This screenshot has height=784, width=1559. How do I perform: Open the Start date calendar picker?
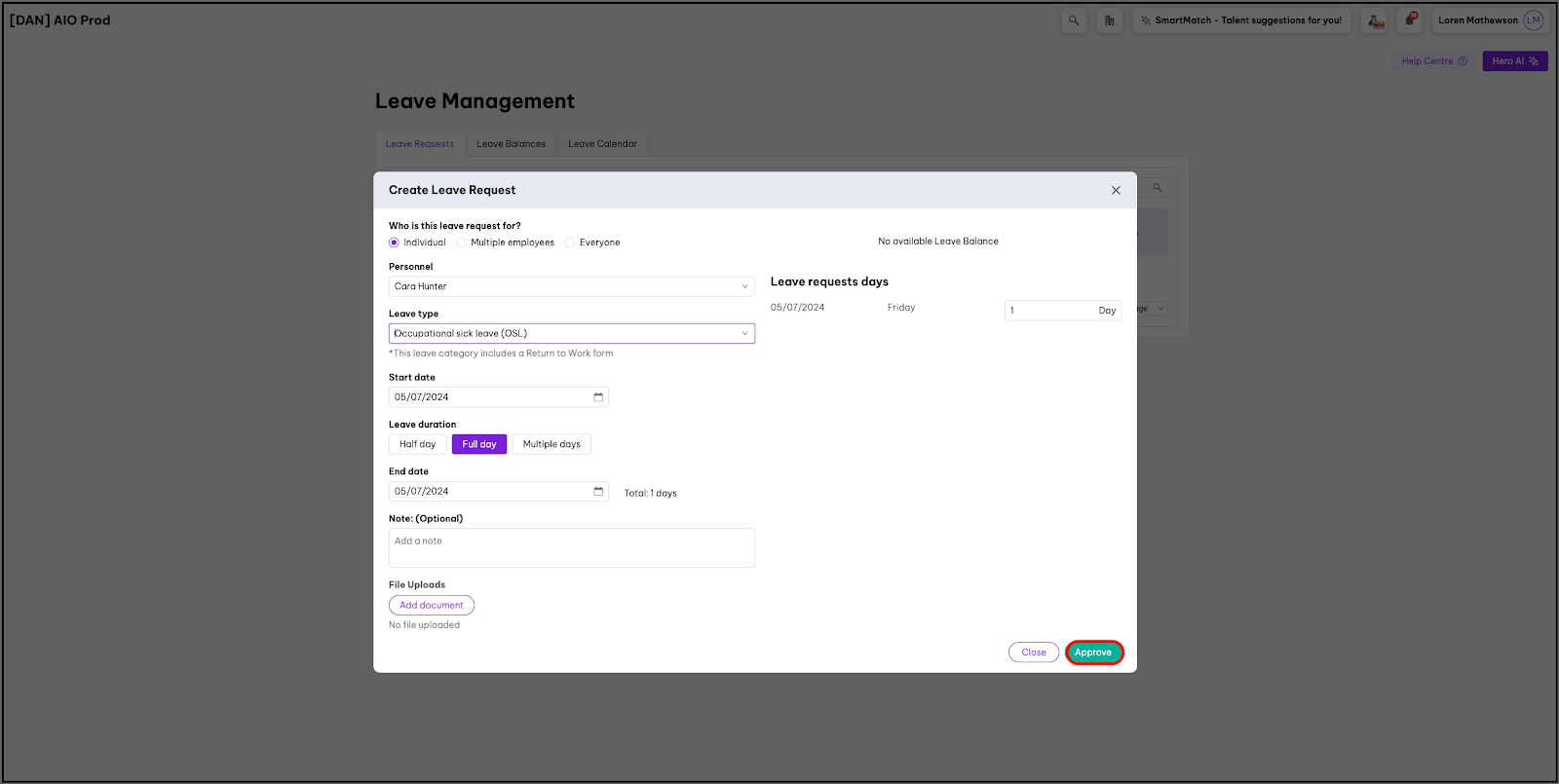pyautogui.click(x=598, y=397)
